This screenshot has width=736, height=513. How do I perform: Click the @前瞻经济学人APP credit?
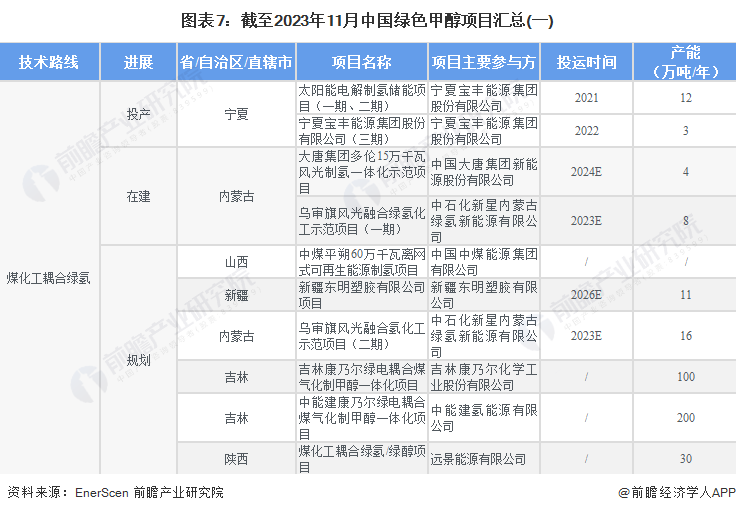pos(676,492)
